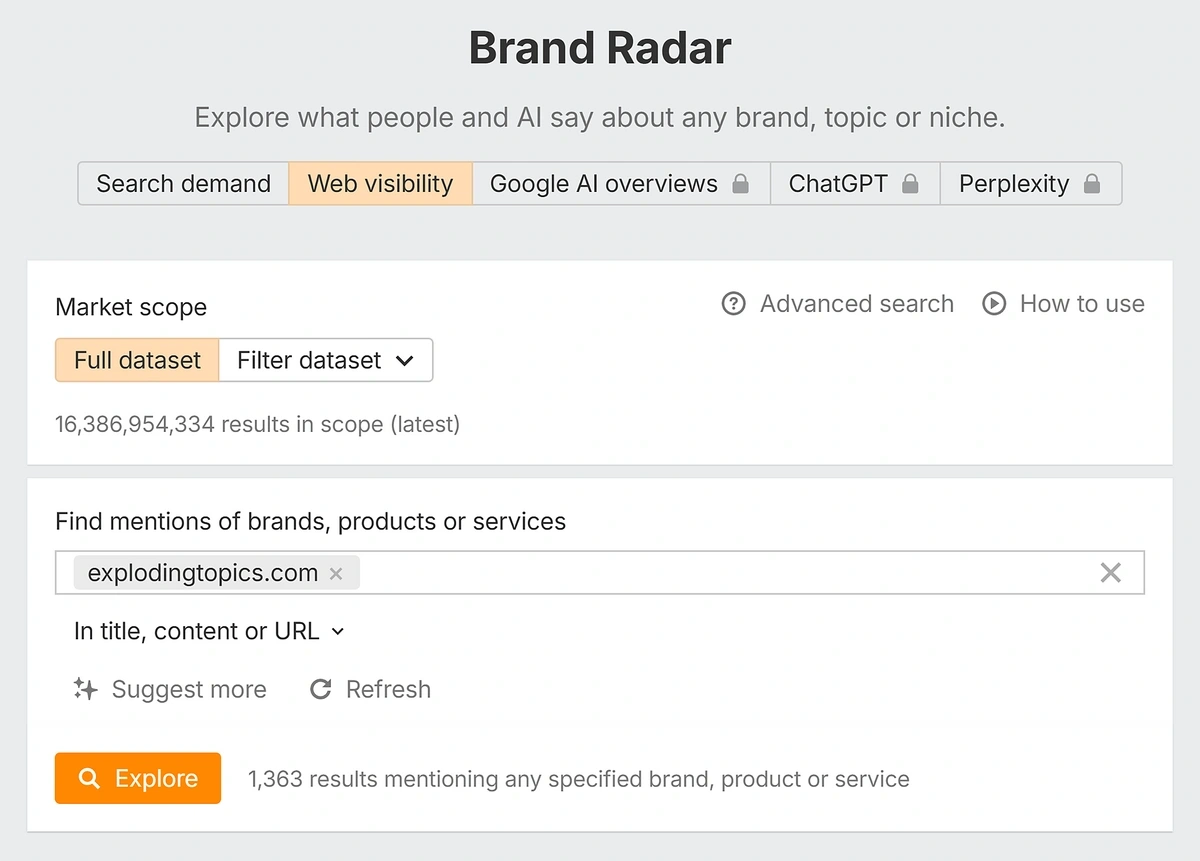Click the Market scope label
The height and width of the screenshot is (861, 1200).
coord(131,307)
